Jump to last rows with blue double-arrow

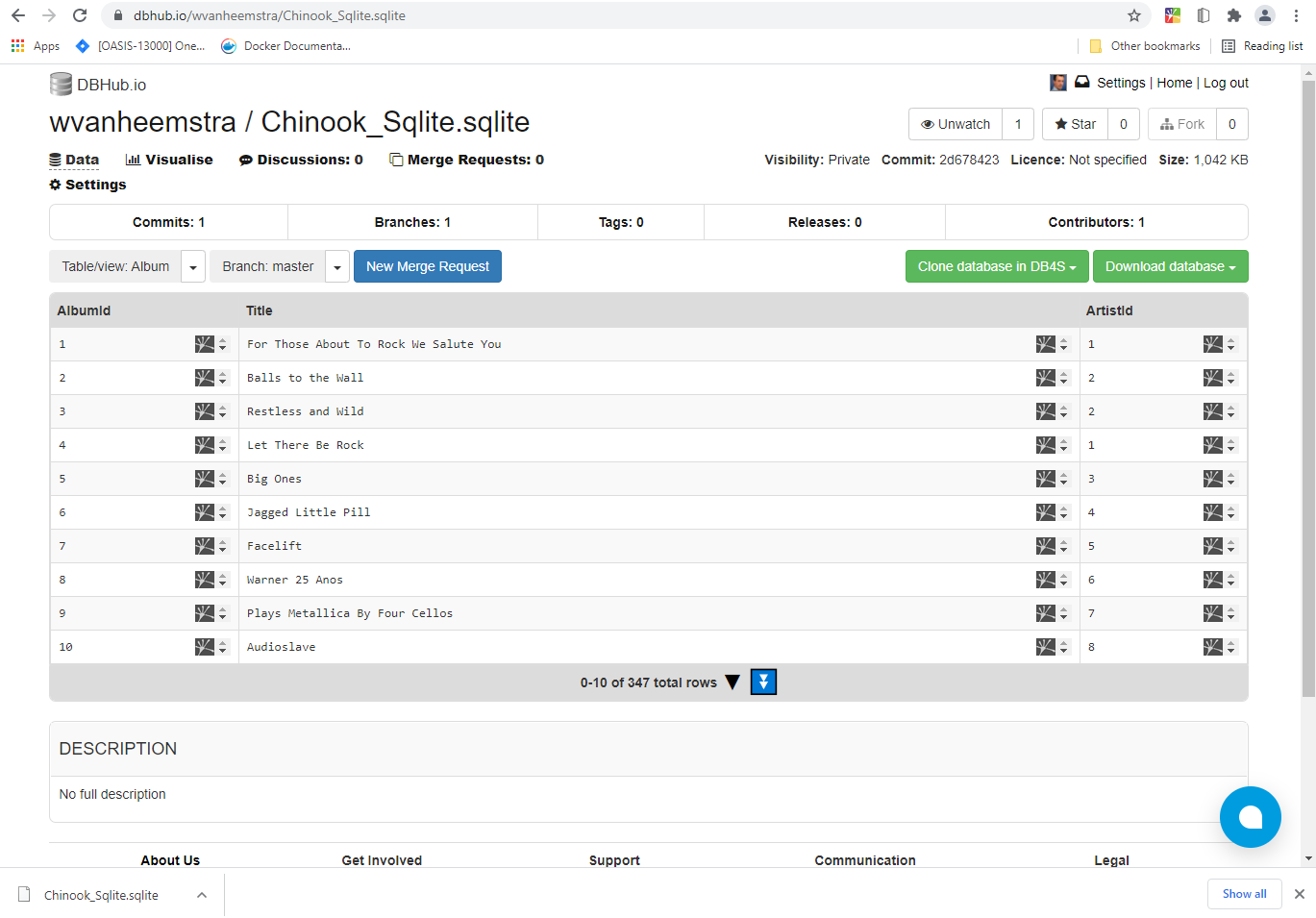(x=763, y=682)
